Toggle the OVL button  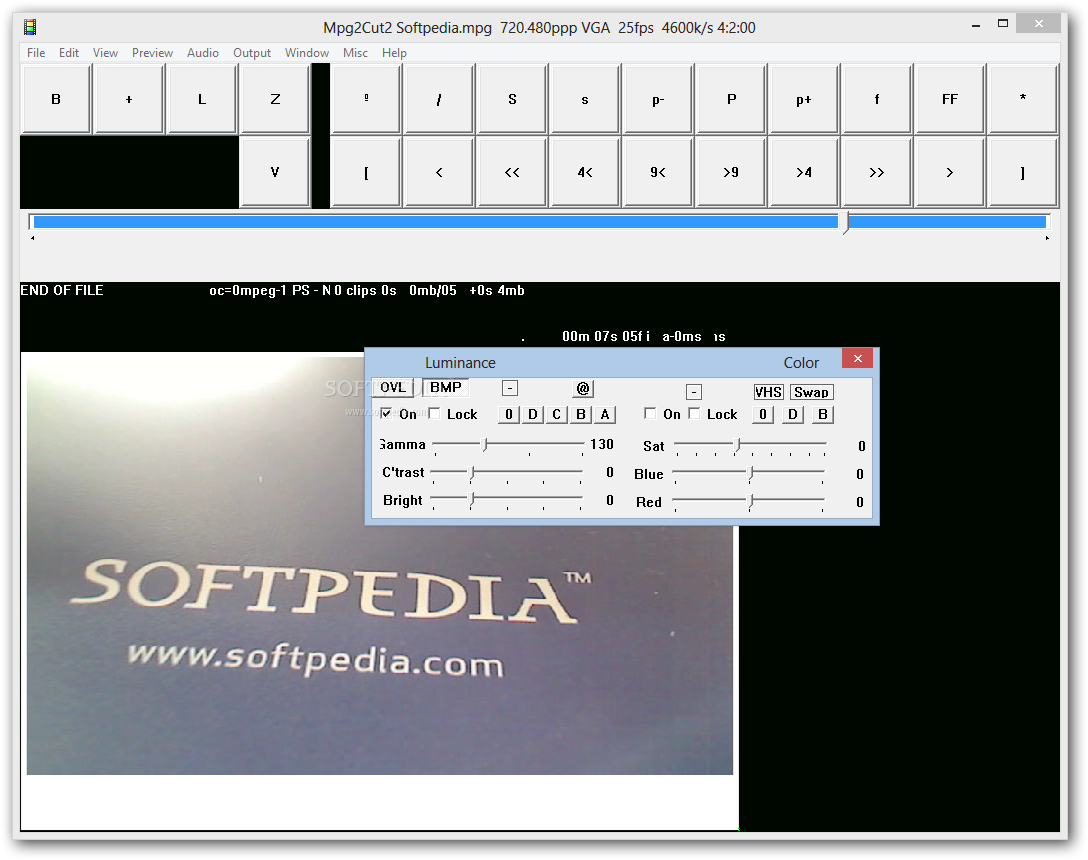click(393, 387)
